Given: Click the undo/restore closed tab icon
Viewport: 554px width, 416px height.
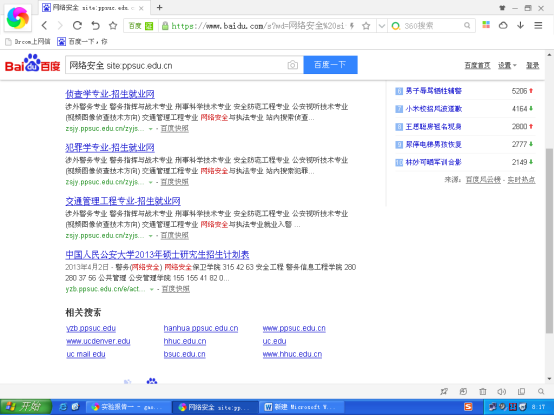Looking at the screenshot, I should [x=95, y=25].
